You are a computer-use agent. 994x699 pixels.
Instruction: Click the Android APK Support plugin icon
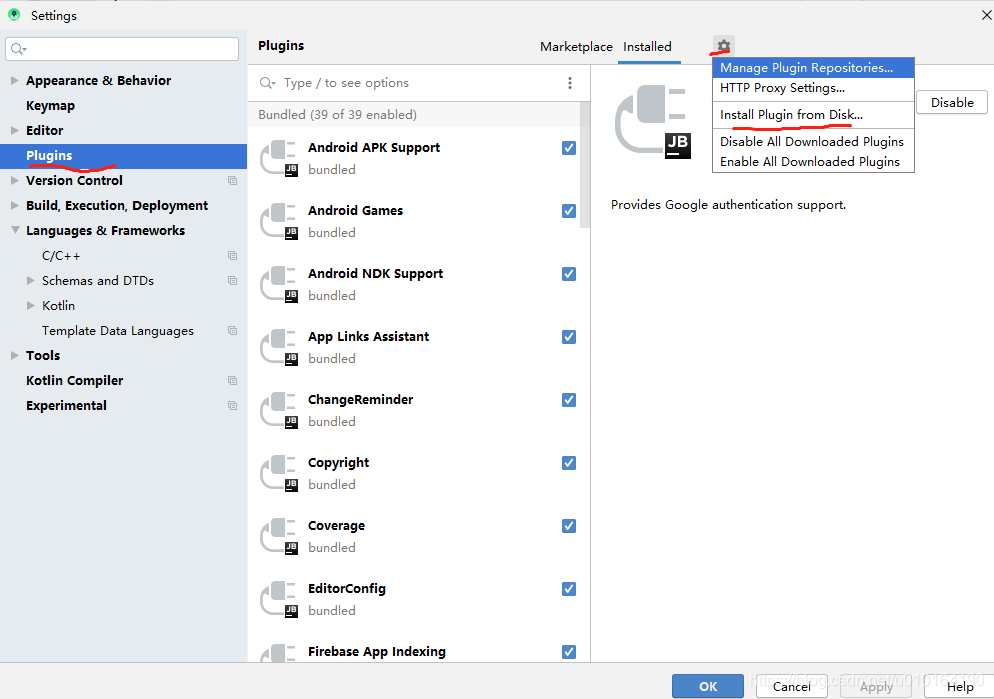pos(278,157)
